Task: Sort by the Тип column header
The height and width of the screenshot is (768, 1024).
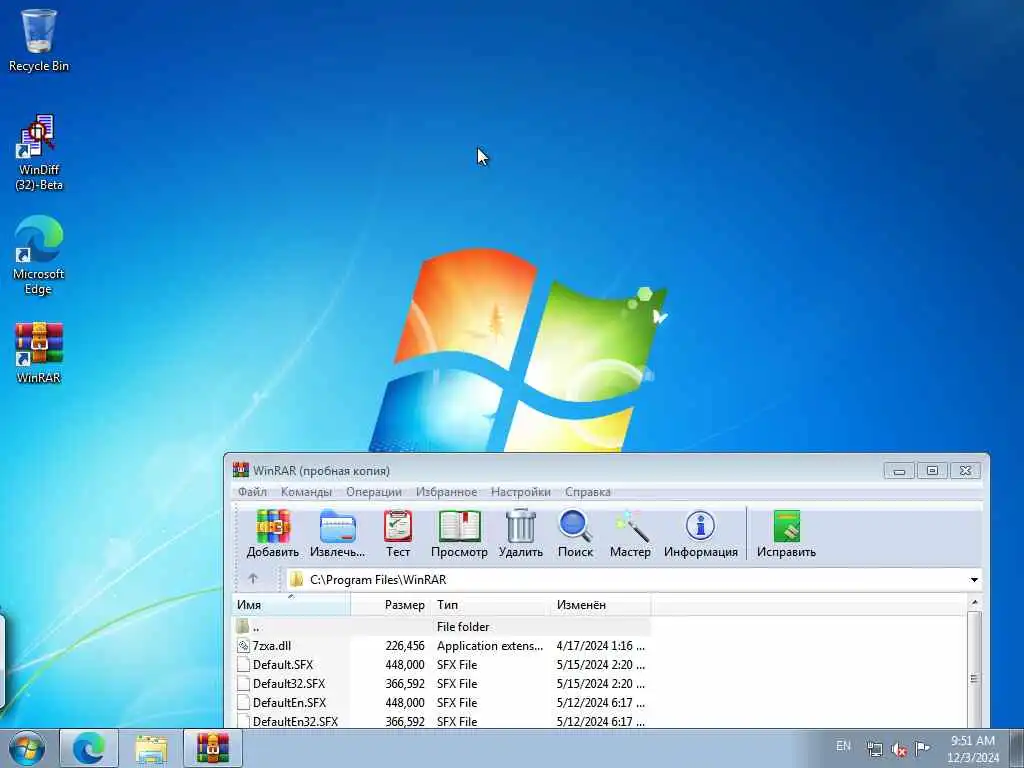Action: coord(491,605)
